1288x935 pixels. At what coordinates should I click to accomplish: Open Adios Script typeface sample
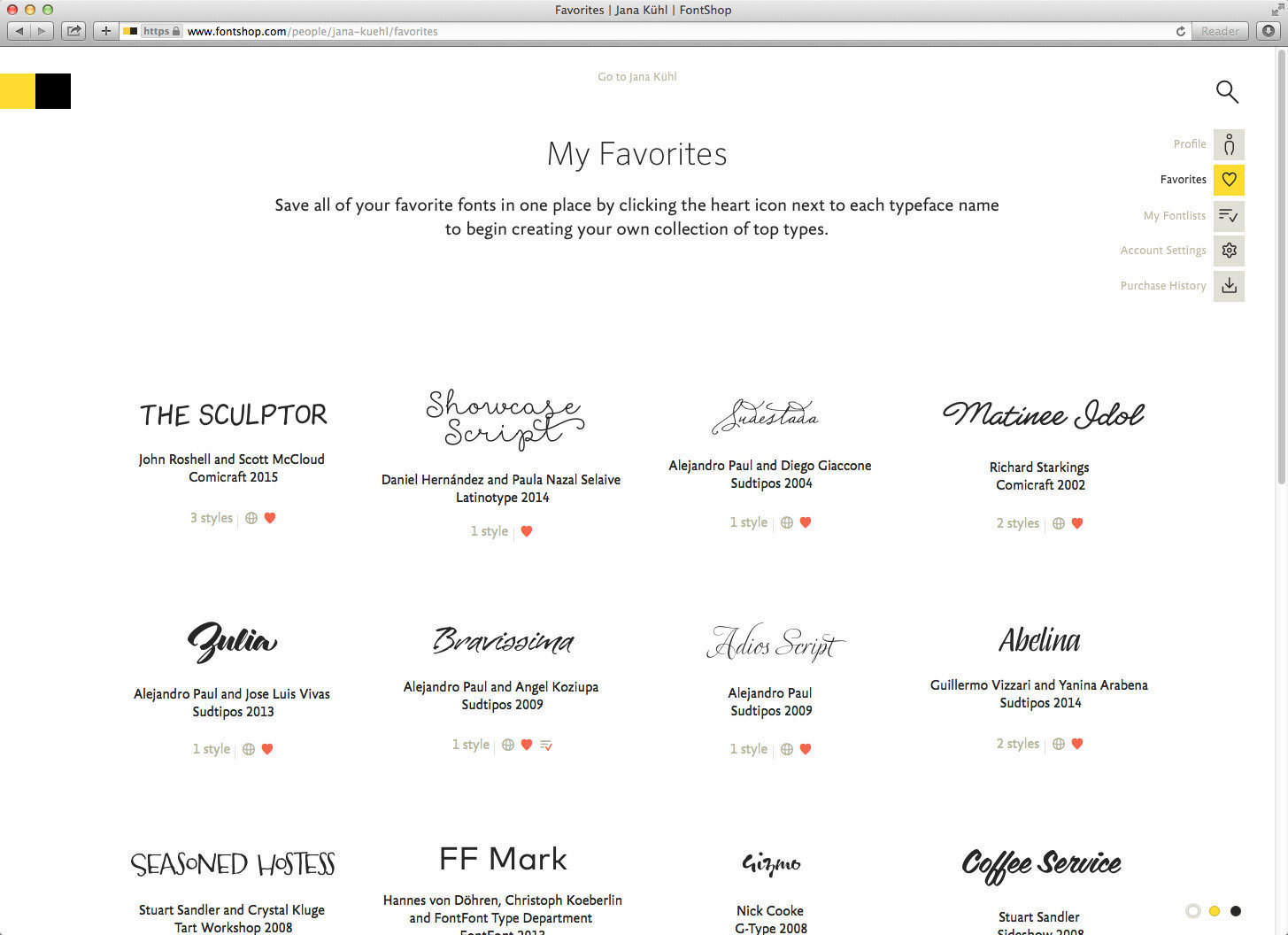(775, 642)
